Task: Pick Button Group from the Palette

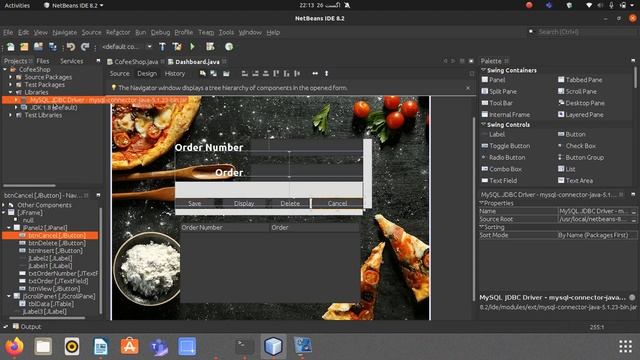Action: tap(581, 158)
